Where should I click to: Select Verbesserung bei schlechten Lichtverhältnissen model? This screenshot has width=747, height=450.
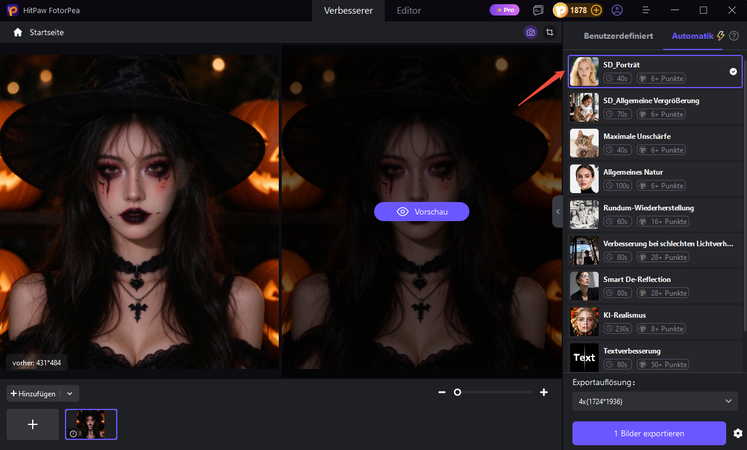655,250
